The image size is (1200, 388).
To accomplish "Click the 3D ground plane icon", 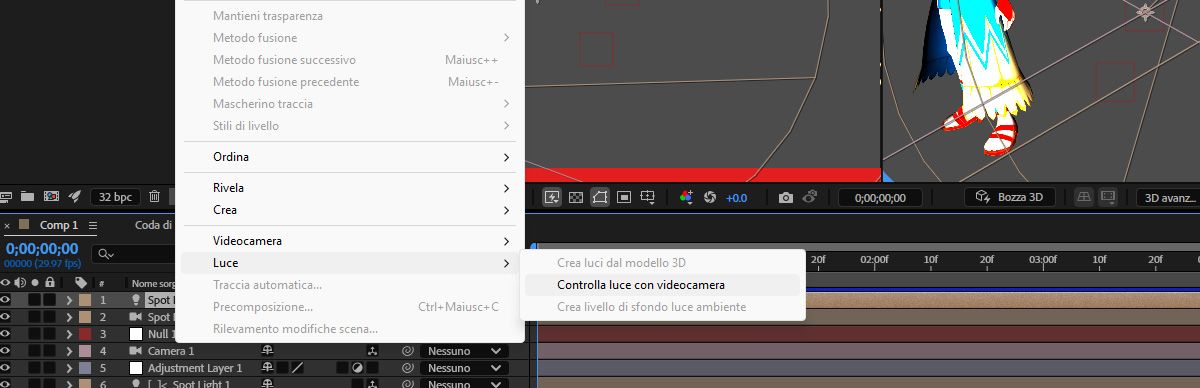I will pyautogui.click(x=1083, y=197).
